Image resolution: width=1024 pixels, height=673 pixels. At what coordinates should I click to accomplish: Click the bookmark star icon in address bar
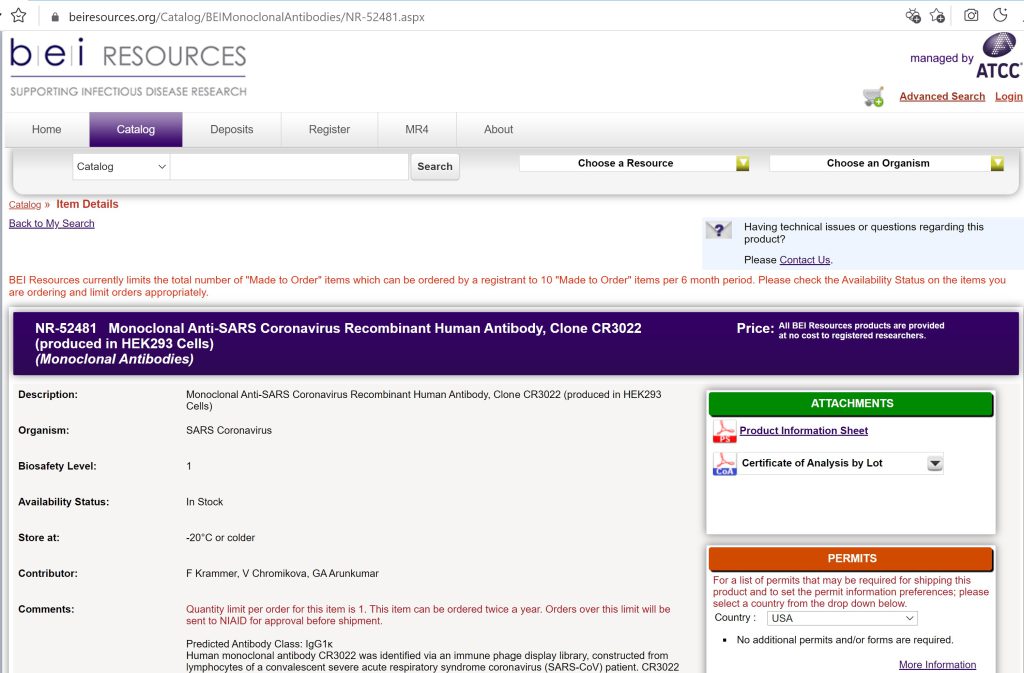[x=19, y=16]
